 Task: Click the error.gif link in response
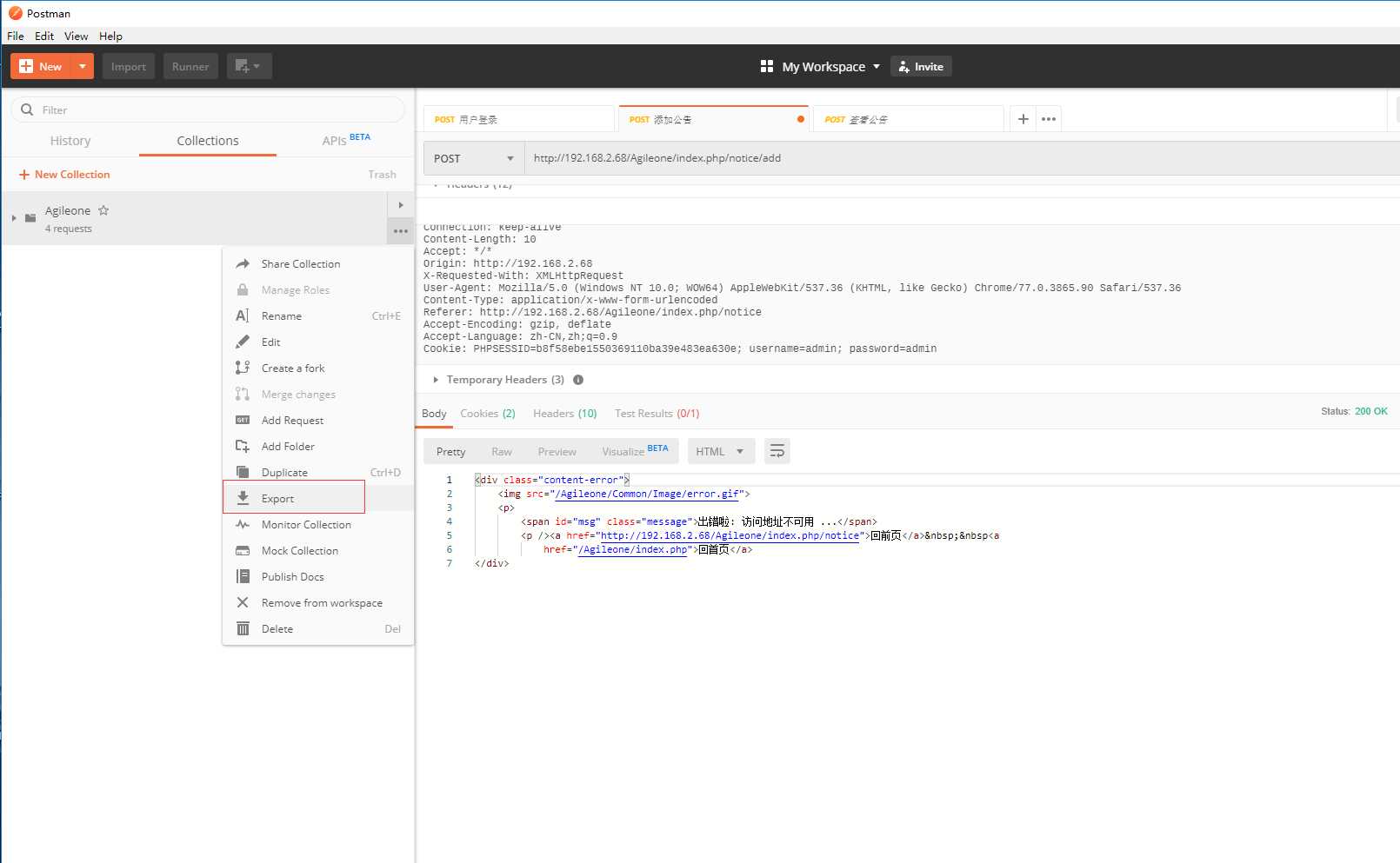coord(647,494)
